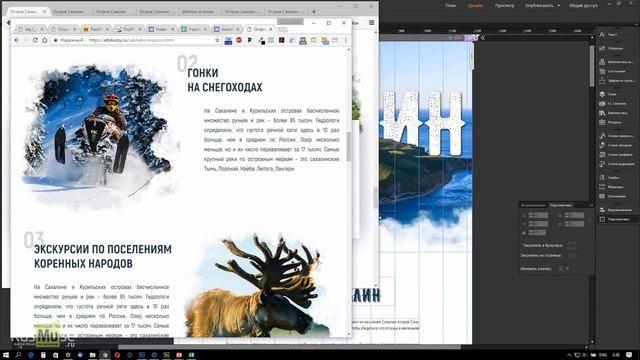This screenshot has width=640, height=360.
Task: Open the Transform panel options menu
Action: [591, 205]
